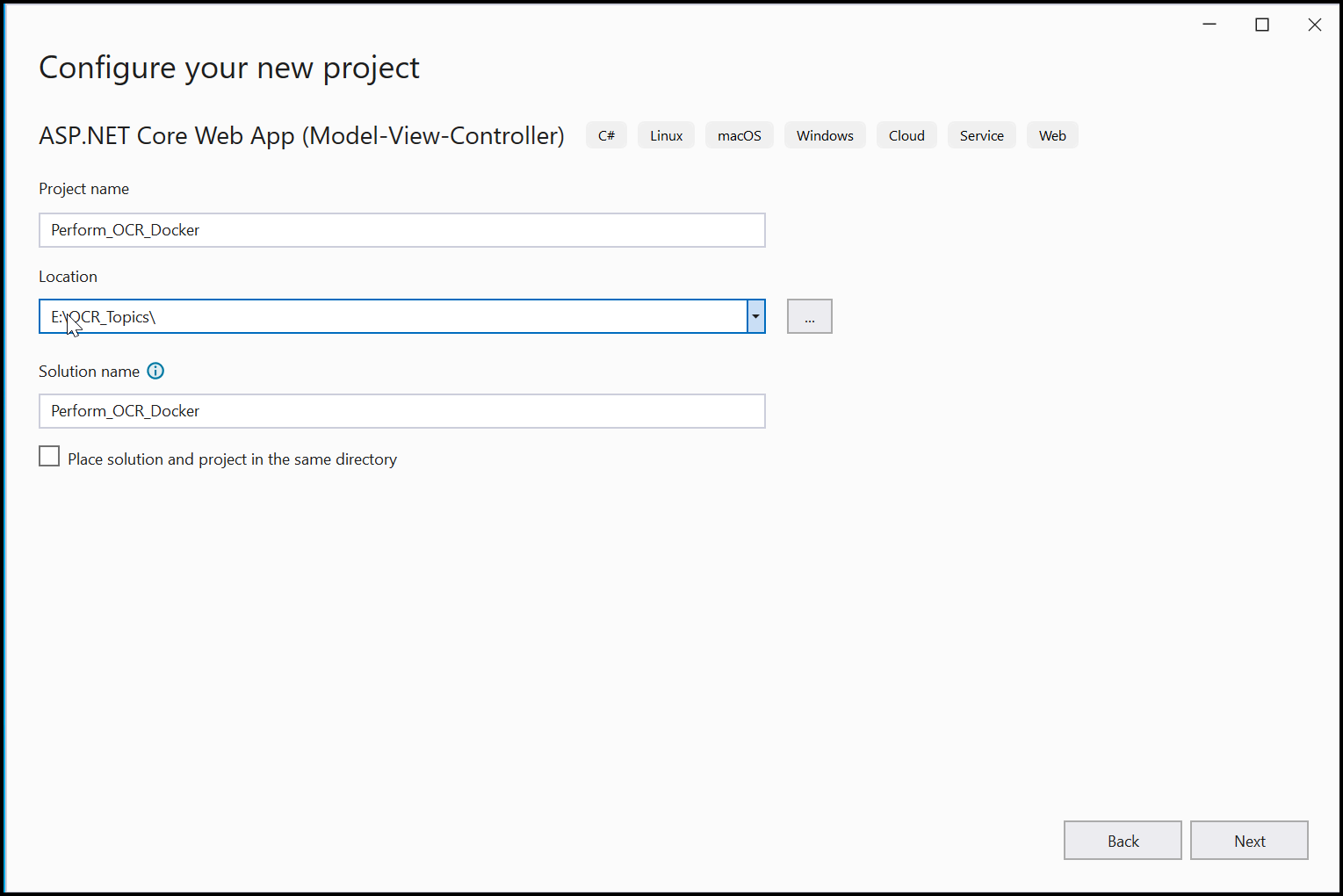The image size is (1343, 896).
Task: Enable placing solution and project in same directory
Action: coord(49,456)
